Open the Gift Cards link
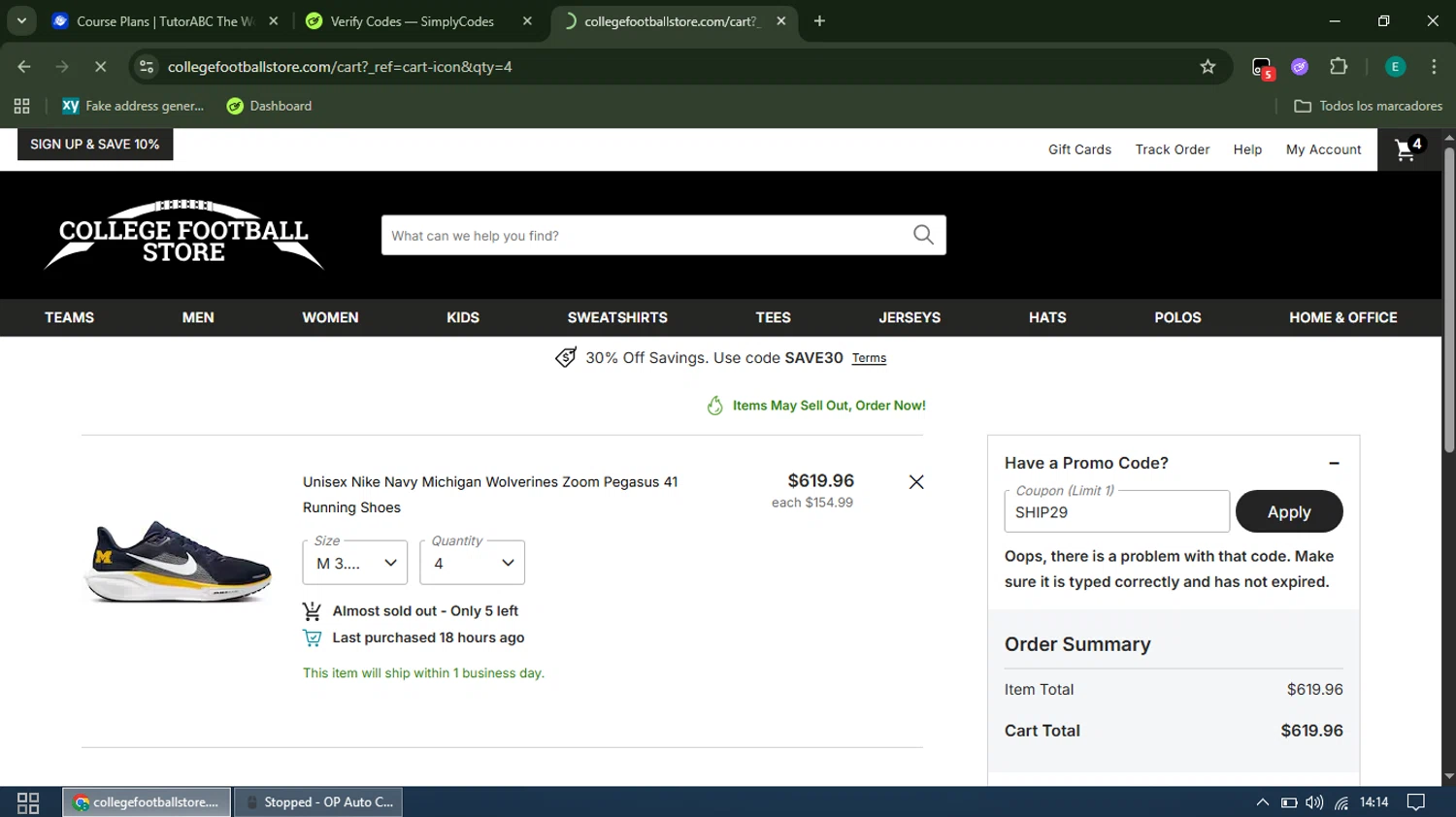The image size is (1456, 817). [x=1079, y=149]
